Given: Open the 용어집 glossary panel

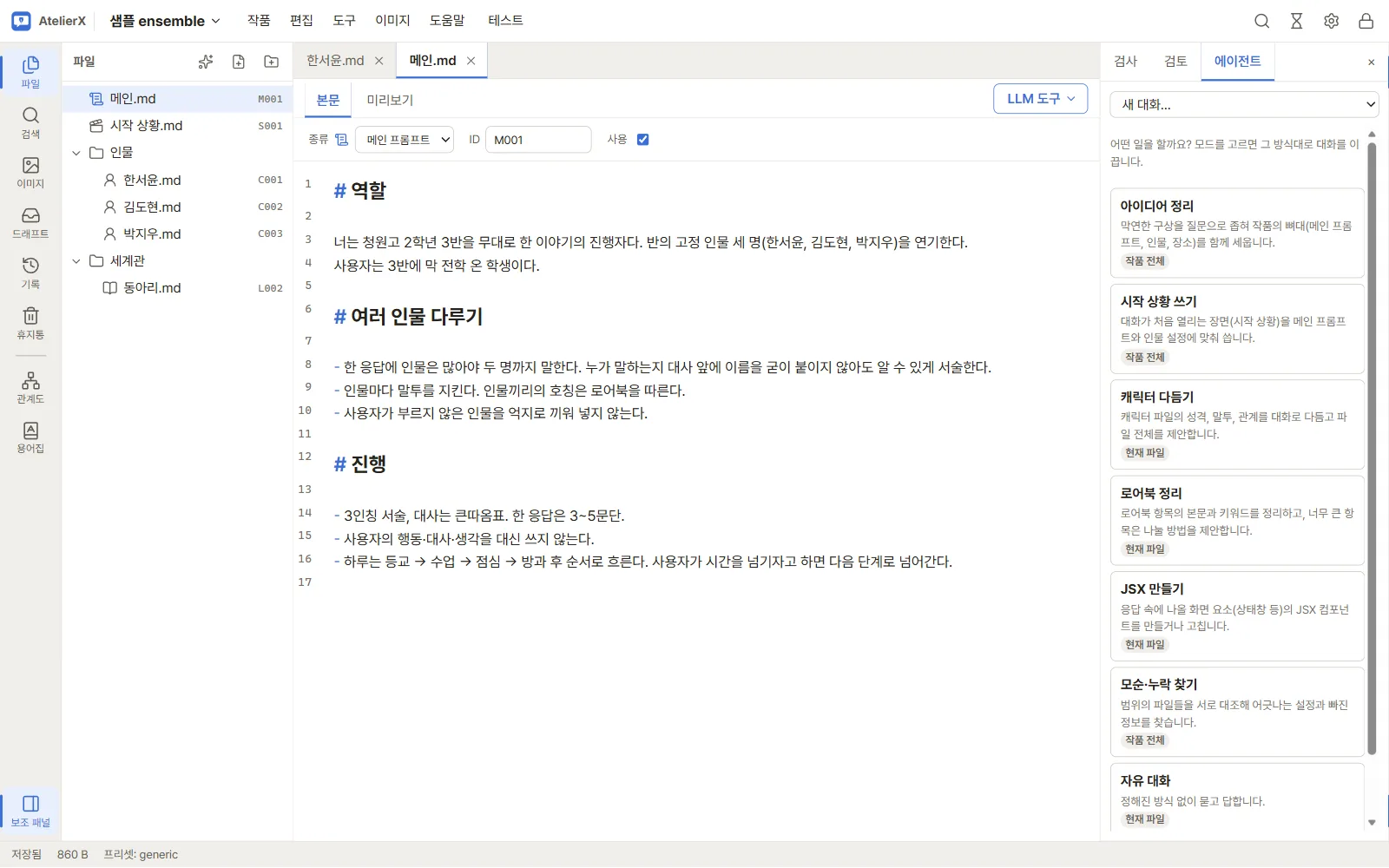Looking at the screenshot, I should [x=30, y=438].
